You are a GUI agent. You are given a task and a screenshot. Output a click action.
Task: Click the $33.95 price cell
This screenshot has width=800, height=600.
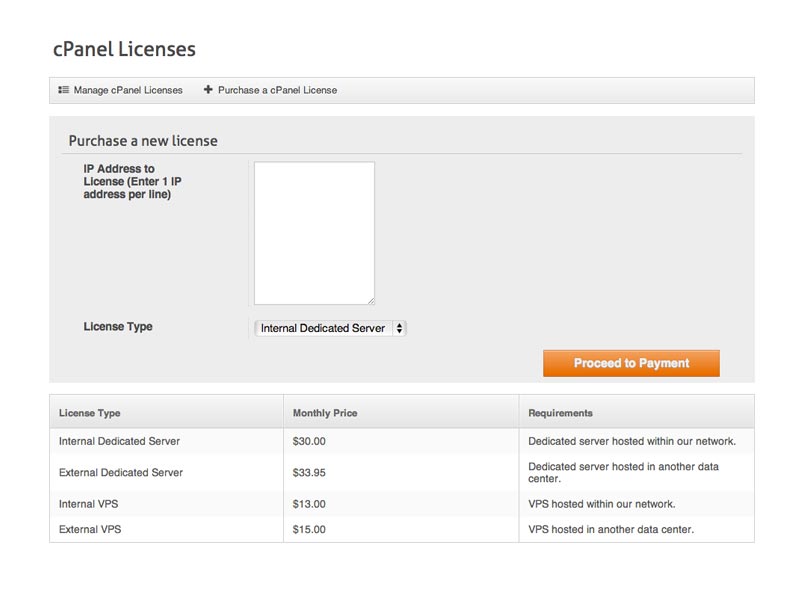pos(401,472)
